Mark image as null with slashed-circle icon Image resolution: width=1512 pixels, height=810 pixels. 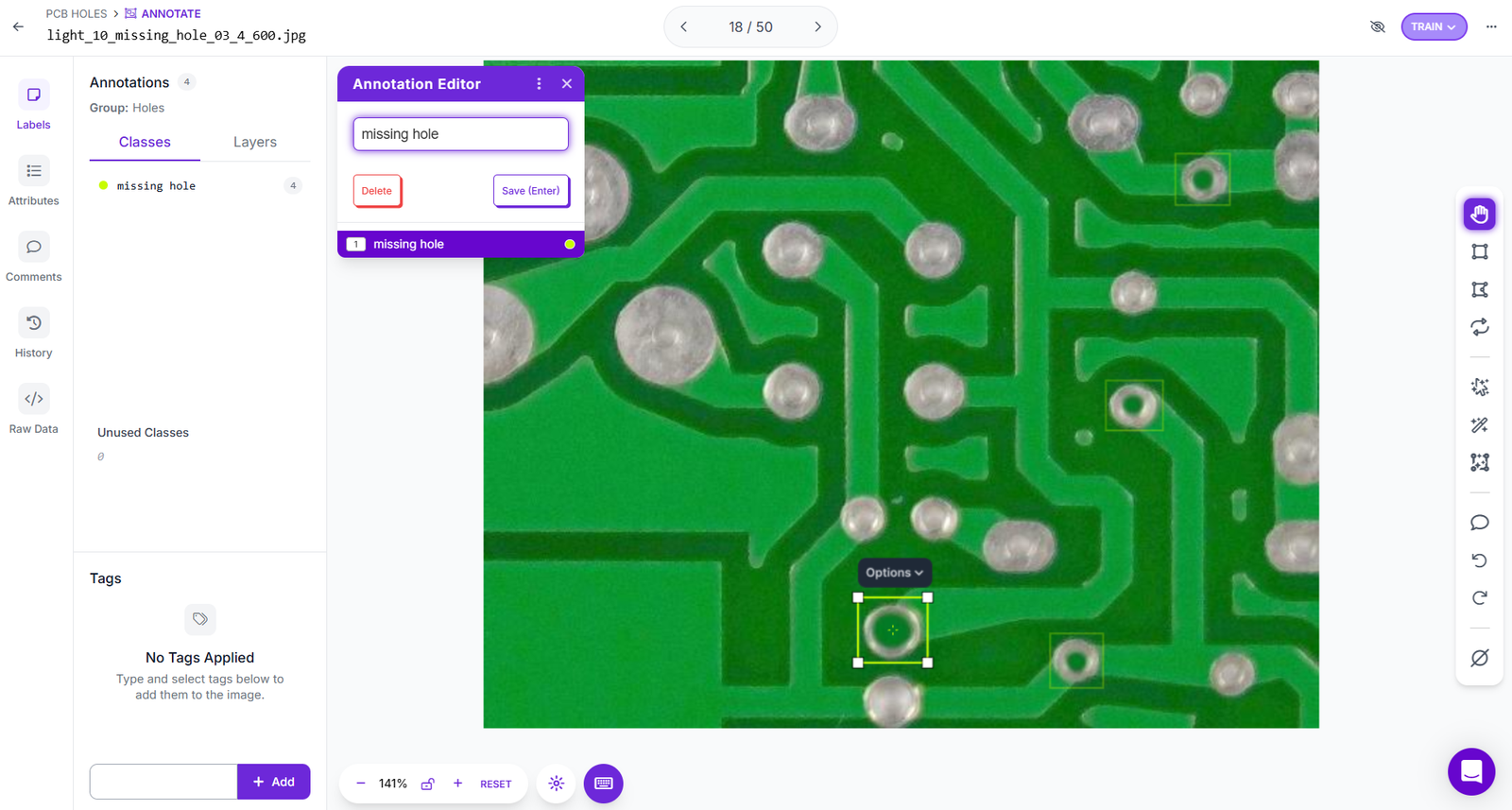[1479, 658]
